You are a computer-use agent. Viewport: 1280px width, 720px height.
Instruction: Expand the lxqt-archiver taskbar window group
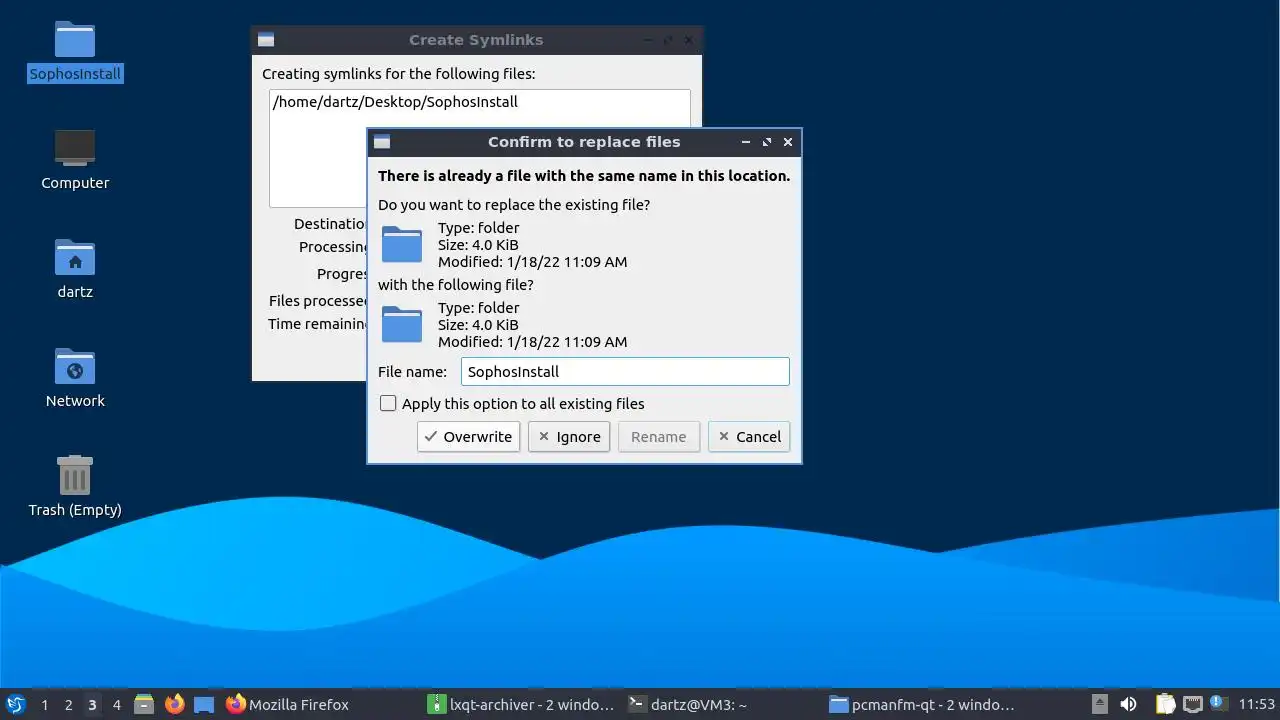pyautogui.click(x=521, y=704)
